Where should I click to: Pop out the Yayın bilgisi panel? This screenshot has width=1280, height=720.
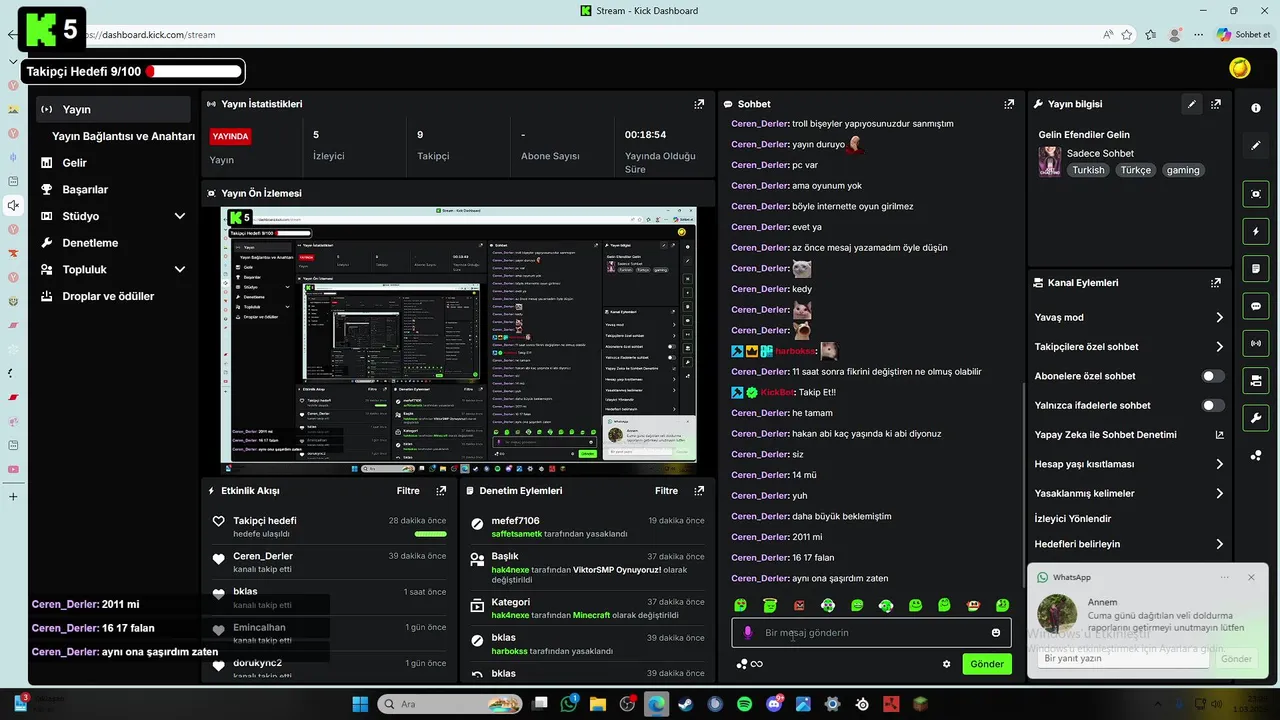(x=1216, y=104)
